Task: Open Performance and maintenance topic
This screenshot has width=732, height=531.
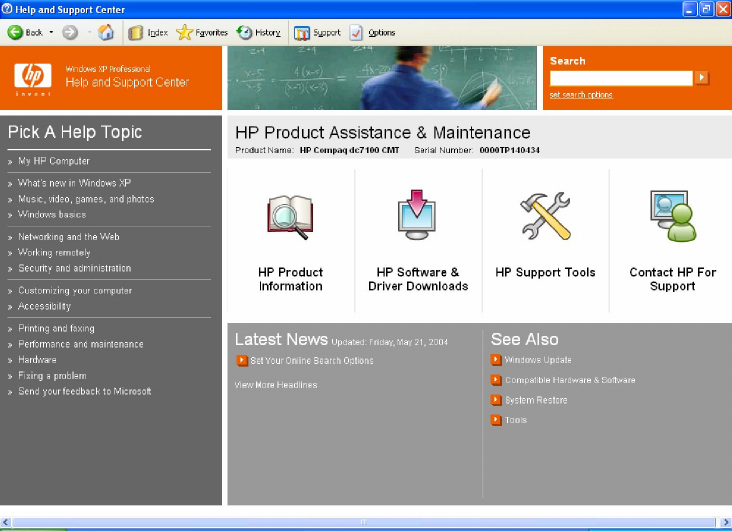Action: (x=81, y=344)
